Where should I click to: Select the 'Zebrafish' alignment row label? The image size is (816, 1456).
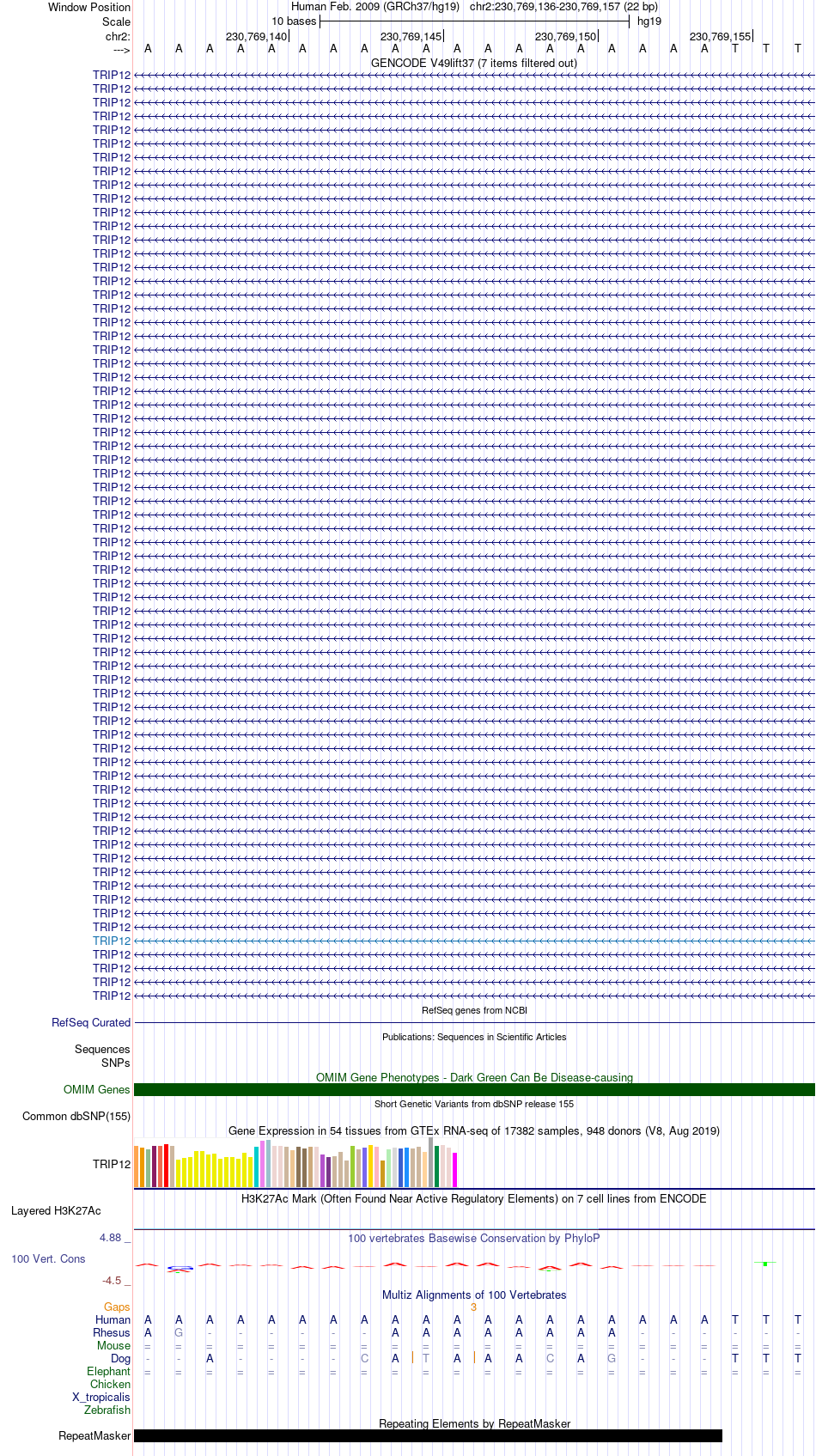[x=107, y=1410]
